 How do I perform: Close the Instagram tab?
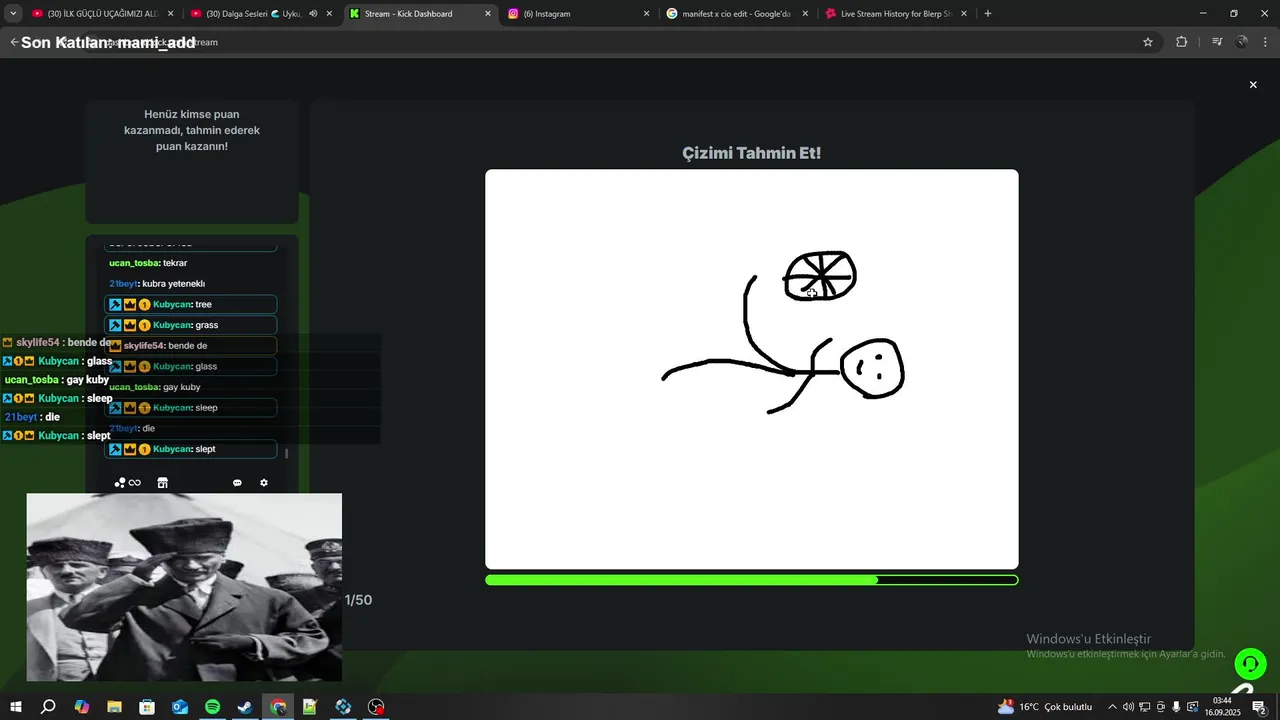point(646,14)
